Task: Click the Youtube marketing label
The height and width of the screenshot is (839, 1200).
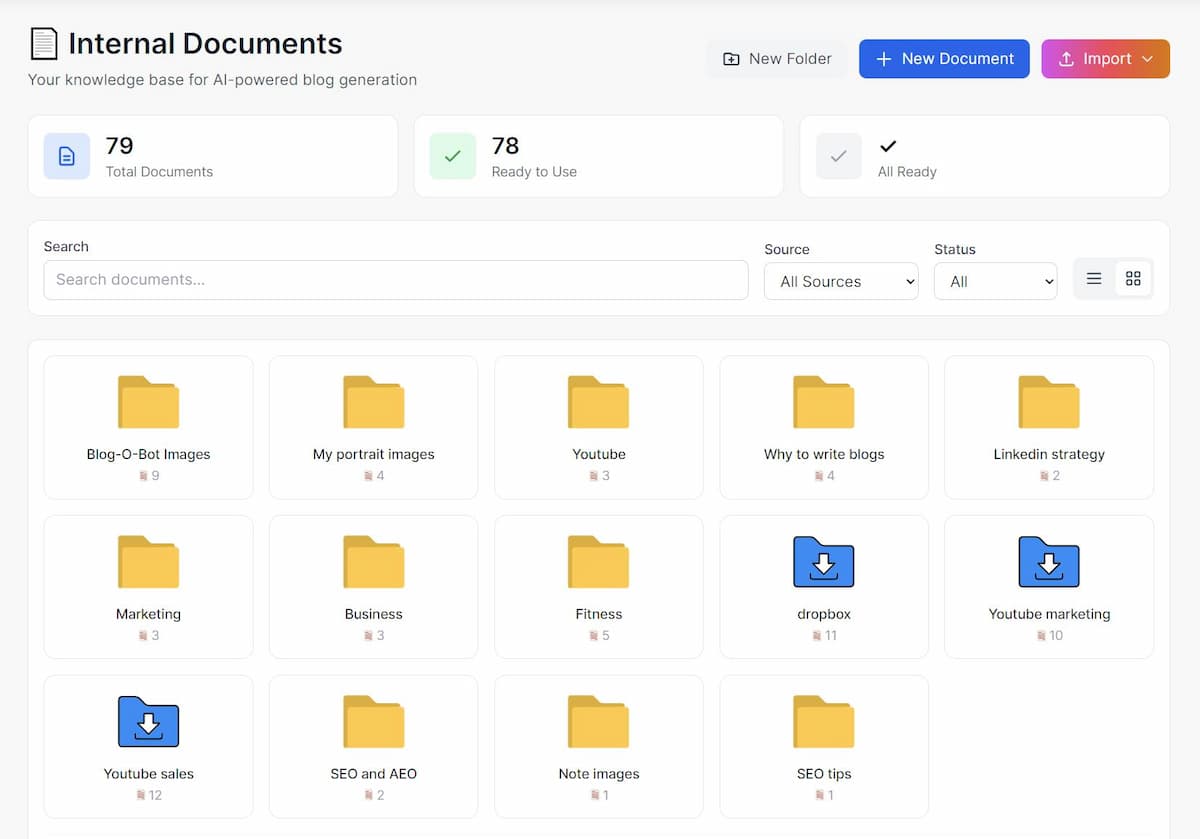Action: pos(1049,614)
